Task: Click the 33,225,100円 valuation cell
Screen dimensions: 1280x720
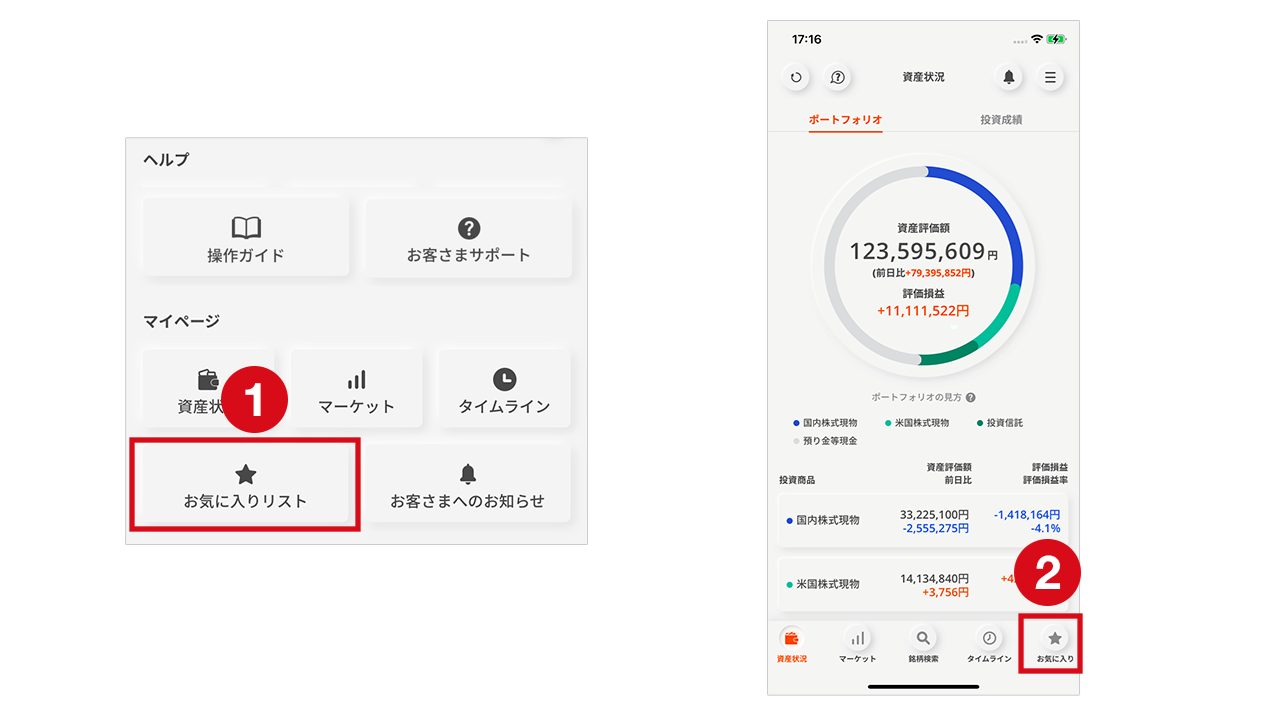Action: tap(935, 514)
